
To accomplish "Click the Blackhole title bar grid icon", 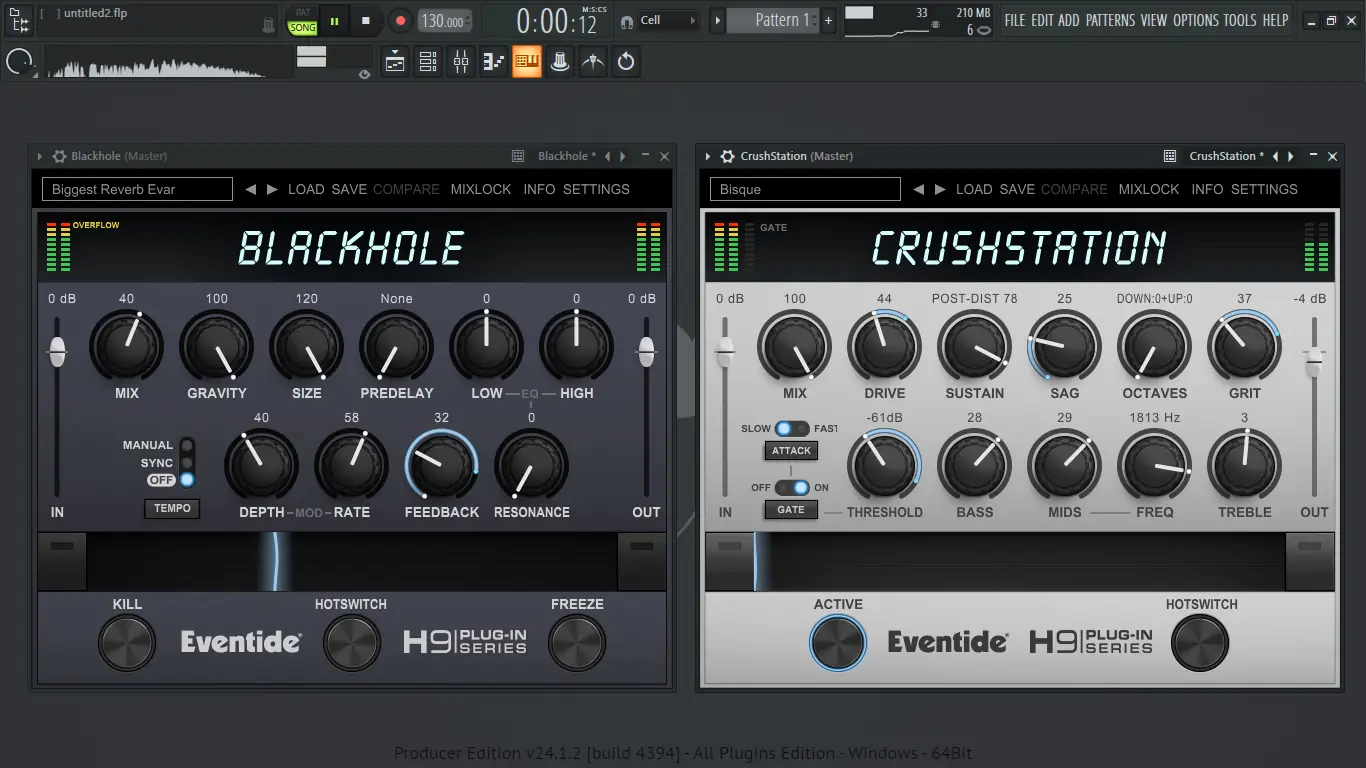I will (x=518, y=156).
